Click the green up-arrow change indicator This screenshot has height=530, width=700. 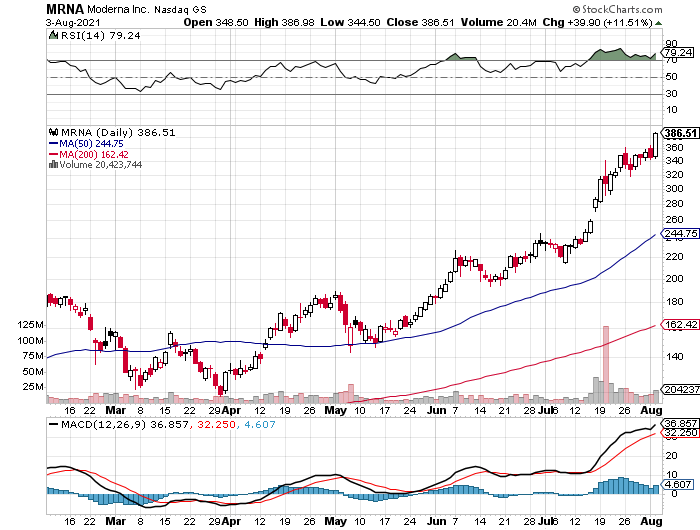point(658,23)
